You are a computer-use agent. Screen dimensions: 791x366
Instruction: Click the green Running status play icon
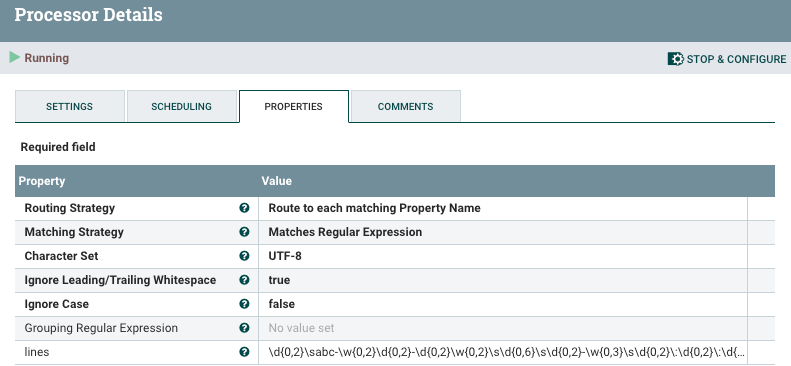pos(15,57)
